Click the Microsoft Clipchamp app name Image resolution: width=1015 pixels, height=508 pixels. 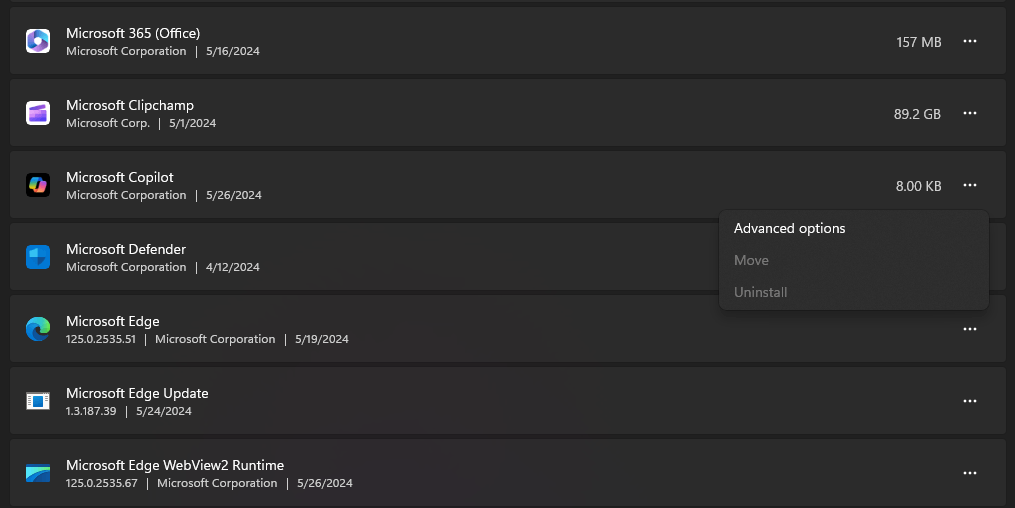pos(130,105)
